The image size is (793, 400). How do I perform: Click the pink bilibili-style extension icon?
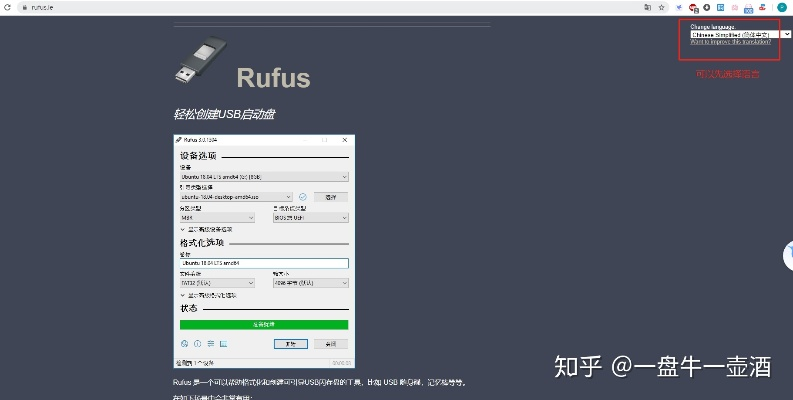[735, 8]
